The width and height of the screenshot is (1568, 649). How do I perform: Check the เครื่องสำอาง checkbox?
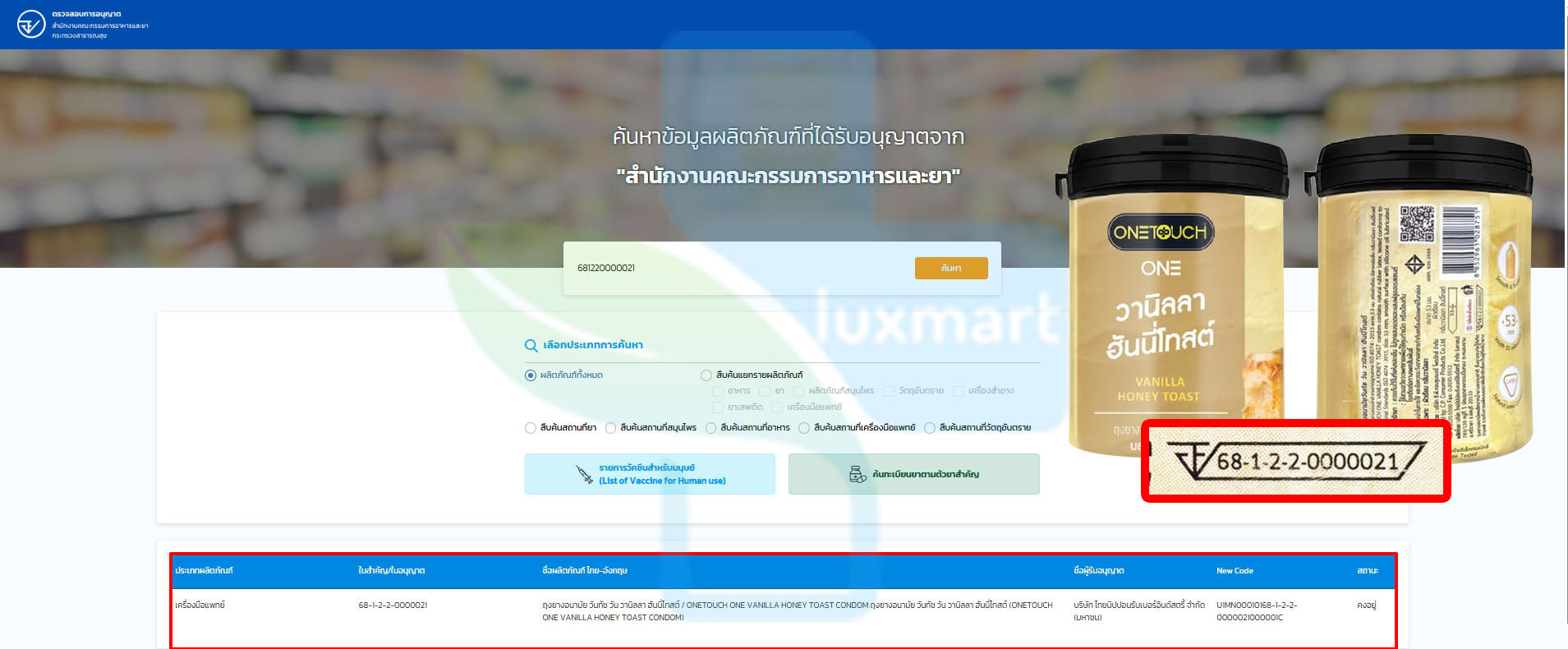(x=958, y=391)
